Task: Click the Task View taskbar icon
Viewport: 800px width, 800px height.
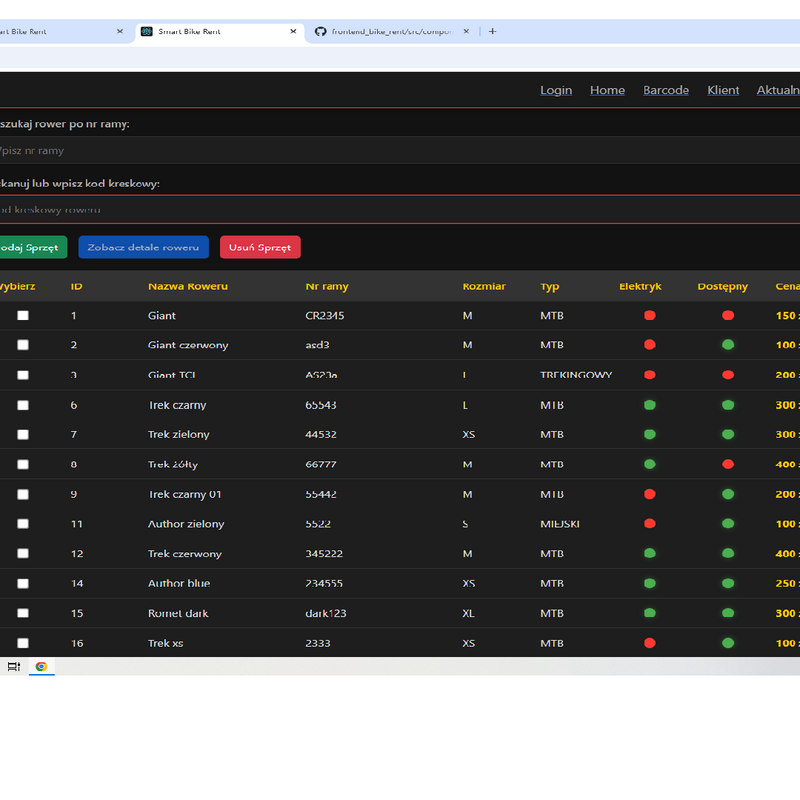Action: click(x=14, y=666)
